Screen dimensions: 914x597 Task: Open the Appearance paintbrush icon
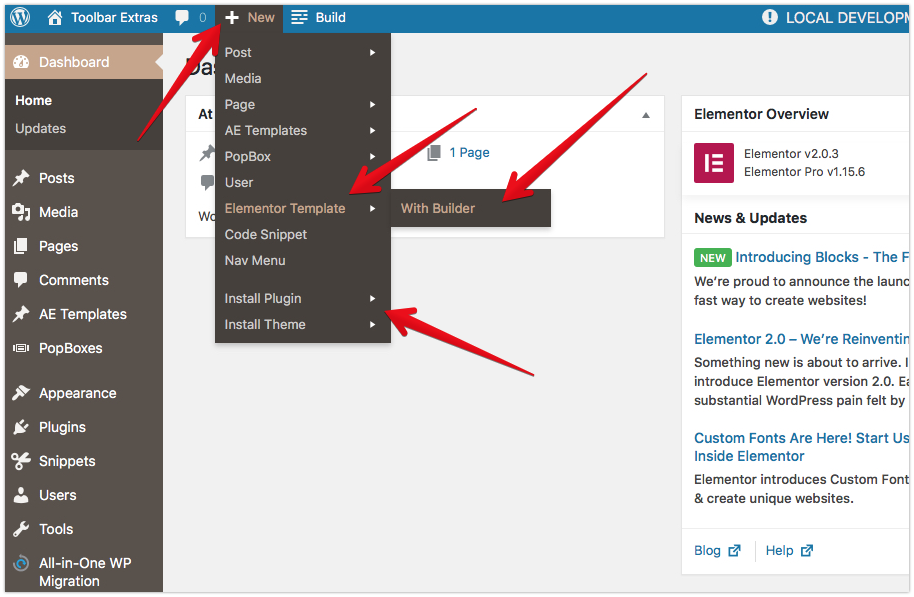click(x=21, y=393)
